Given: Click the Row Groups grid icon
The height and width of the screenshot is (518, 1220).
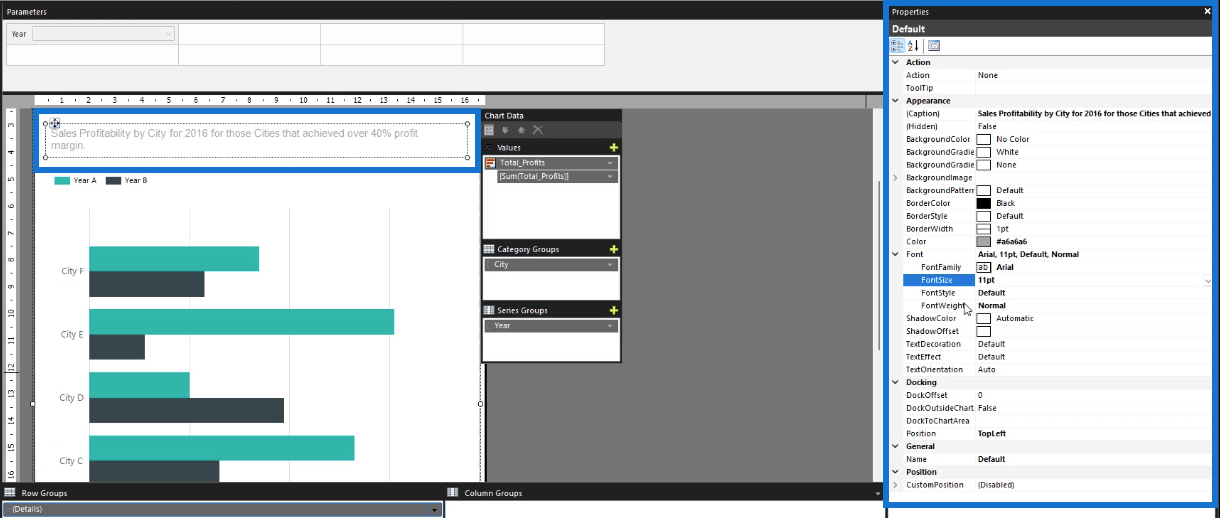Looking at the screenshot, I should pyautogui.click(x=9, y=493).
